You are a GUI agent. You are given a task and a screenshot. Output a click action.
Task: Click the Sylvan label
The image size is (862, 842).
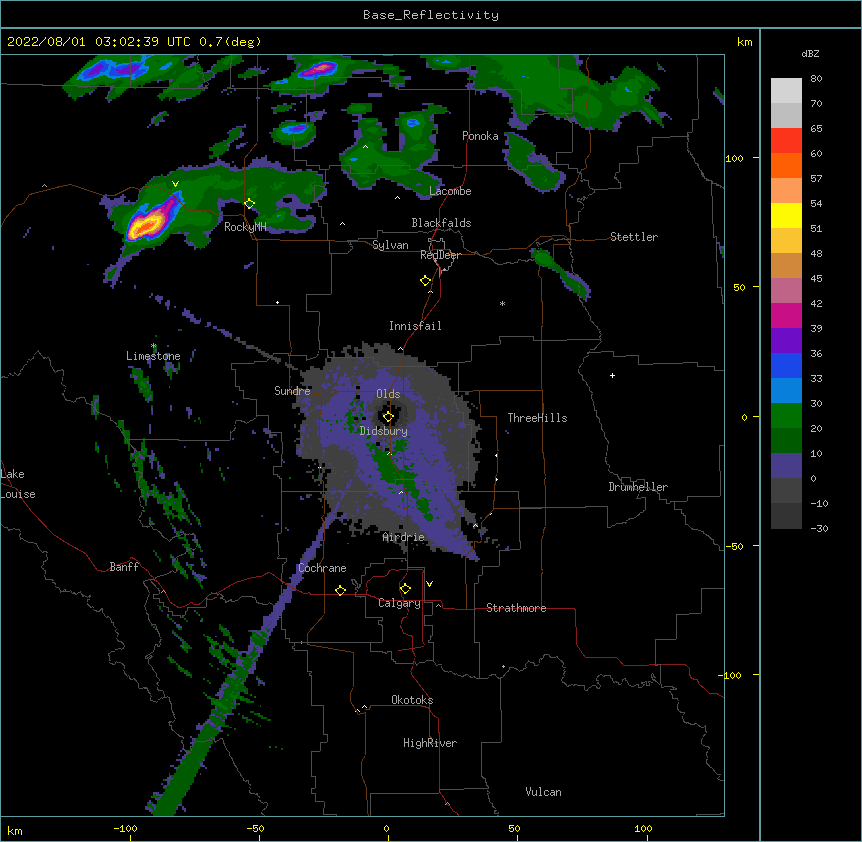(x=390, y=245)
